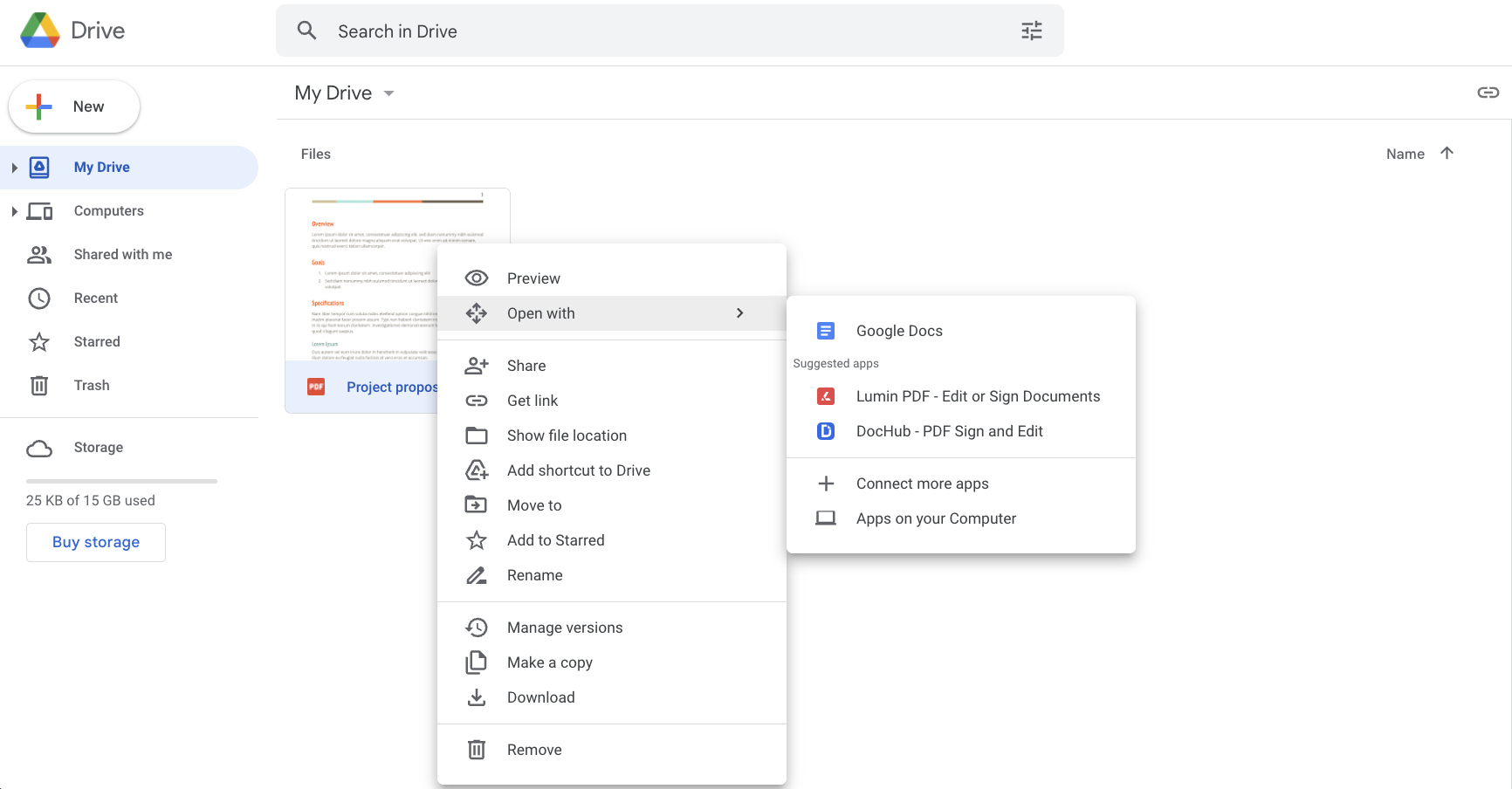Click into Search in Drive field
The image size is (1512, 789).
(670, 31)
